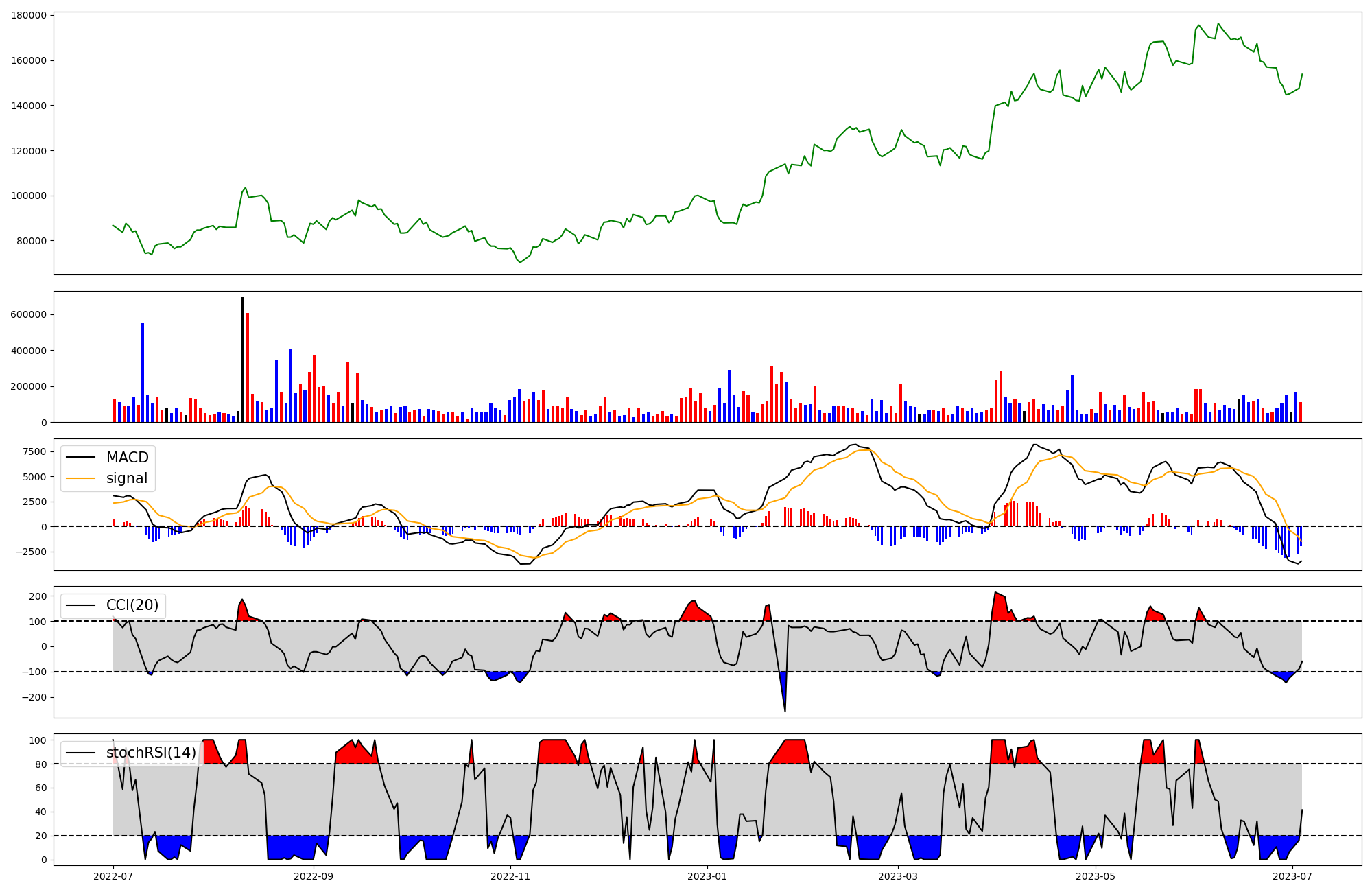Viewport: 1372px width, 892px height.
Task: Click the 180000 price axis label
Action: click(x=29, y=16)
